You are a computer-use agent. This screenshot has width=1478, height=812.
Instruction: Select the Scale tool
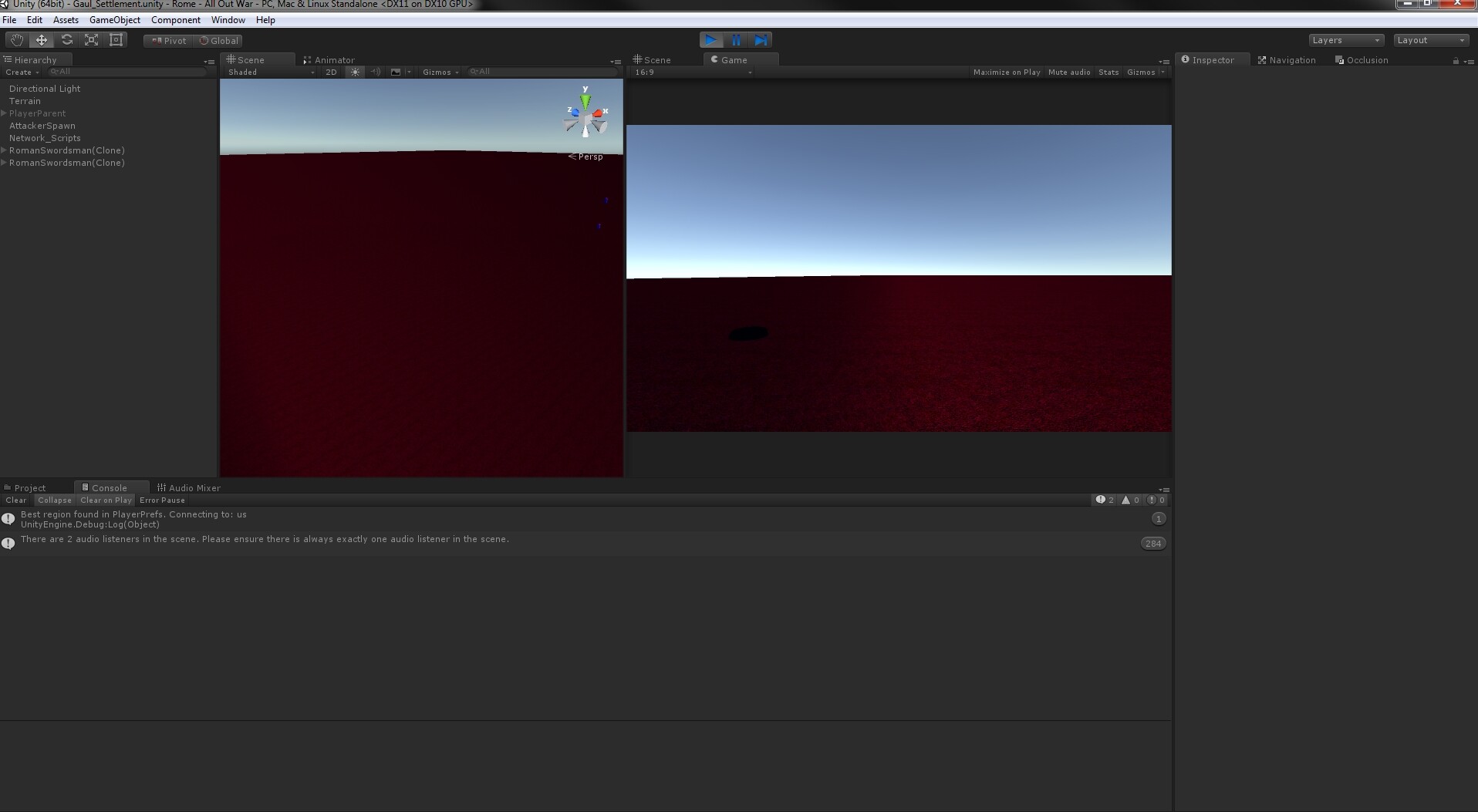[91, 39]
